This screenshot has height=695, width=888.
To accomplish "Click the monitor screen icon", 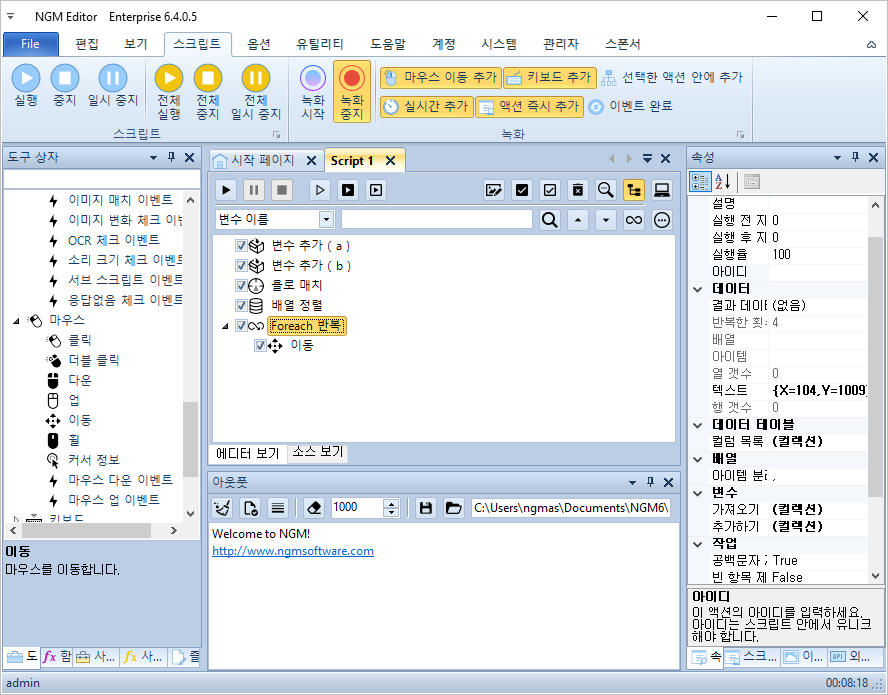I will pos(661,190).
